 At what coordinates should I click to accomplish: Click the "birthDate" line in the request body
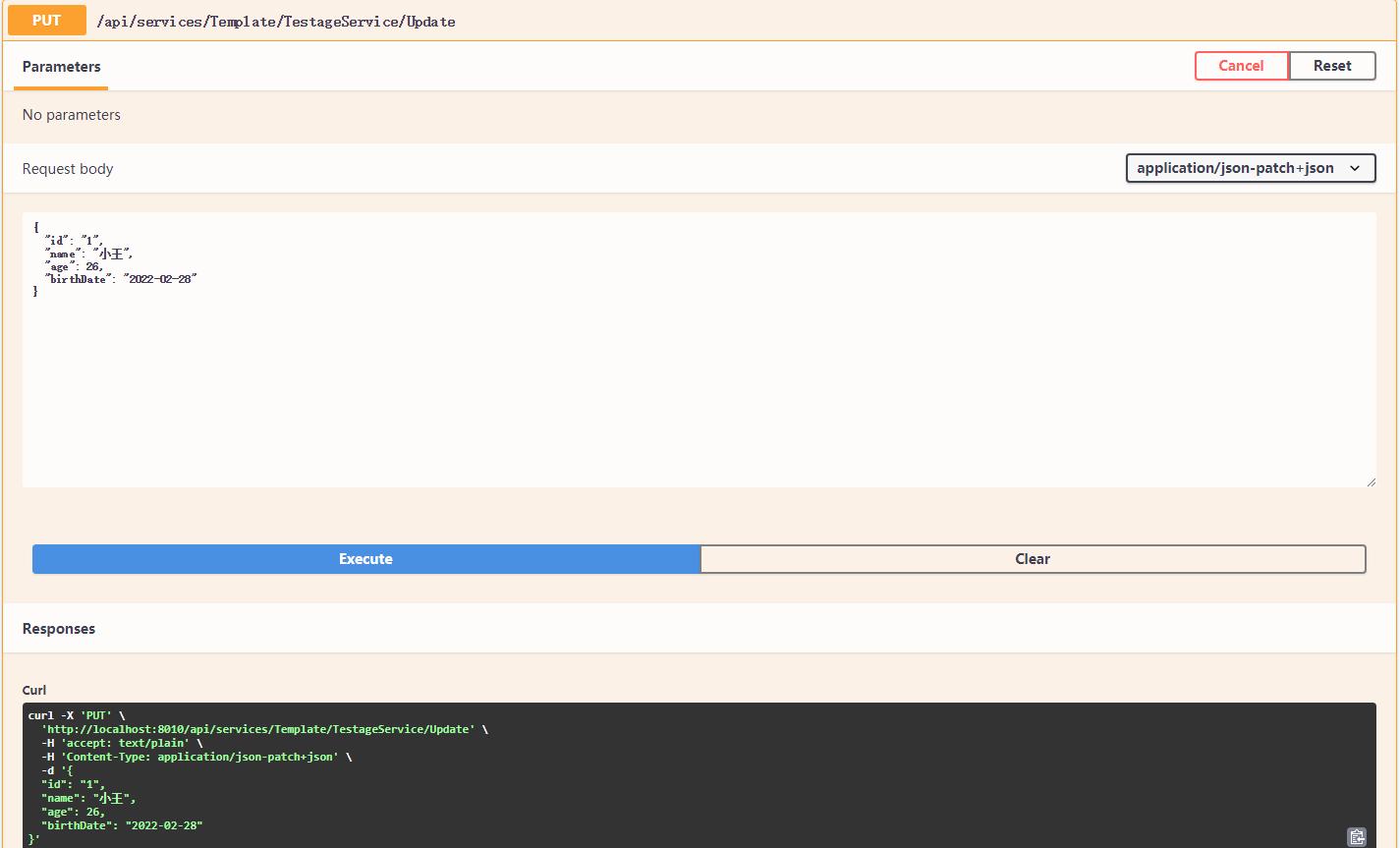coord(121,279)
